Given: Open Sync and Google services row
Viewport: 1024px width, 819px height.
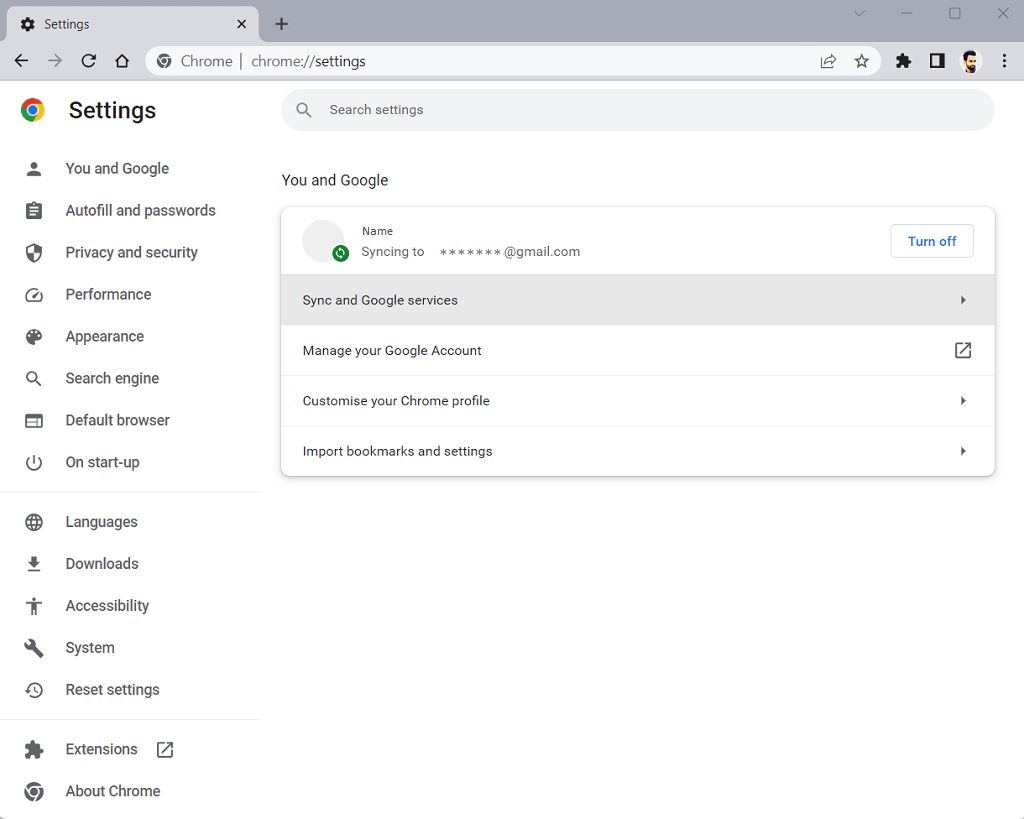Looking at the screenshot, I should pyautogui.click(x=637, y=300).
